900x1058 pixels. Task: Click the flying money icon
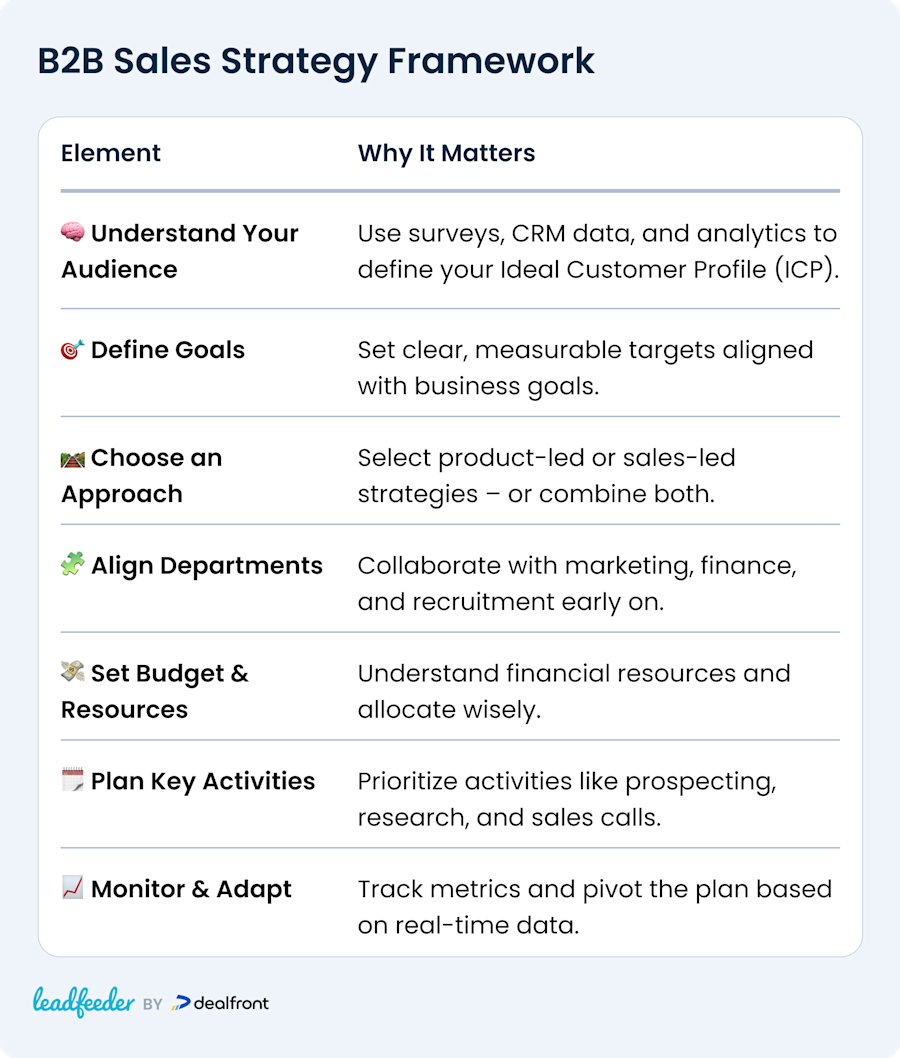73,671
